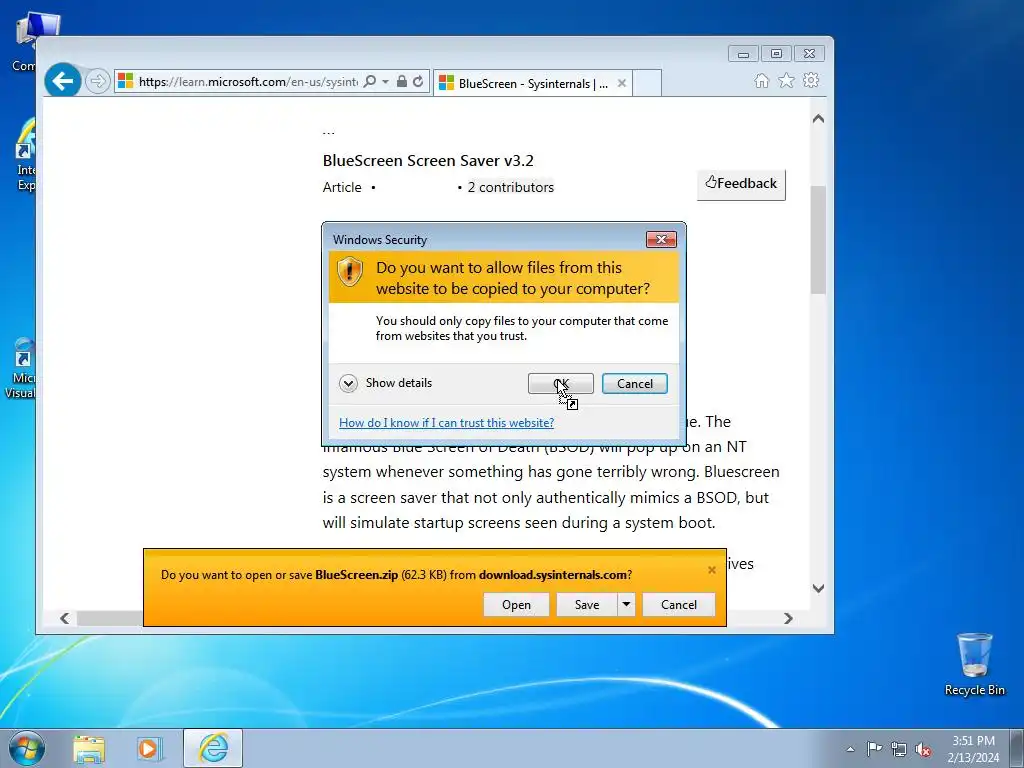The height and width of the screenshot is (768, 1024).
Task: Click the Show desktop button at taskbar edge
Action: pos(1017,748)
